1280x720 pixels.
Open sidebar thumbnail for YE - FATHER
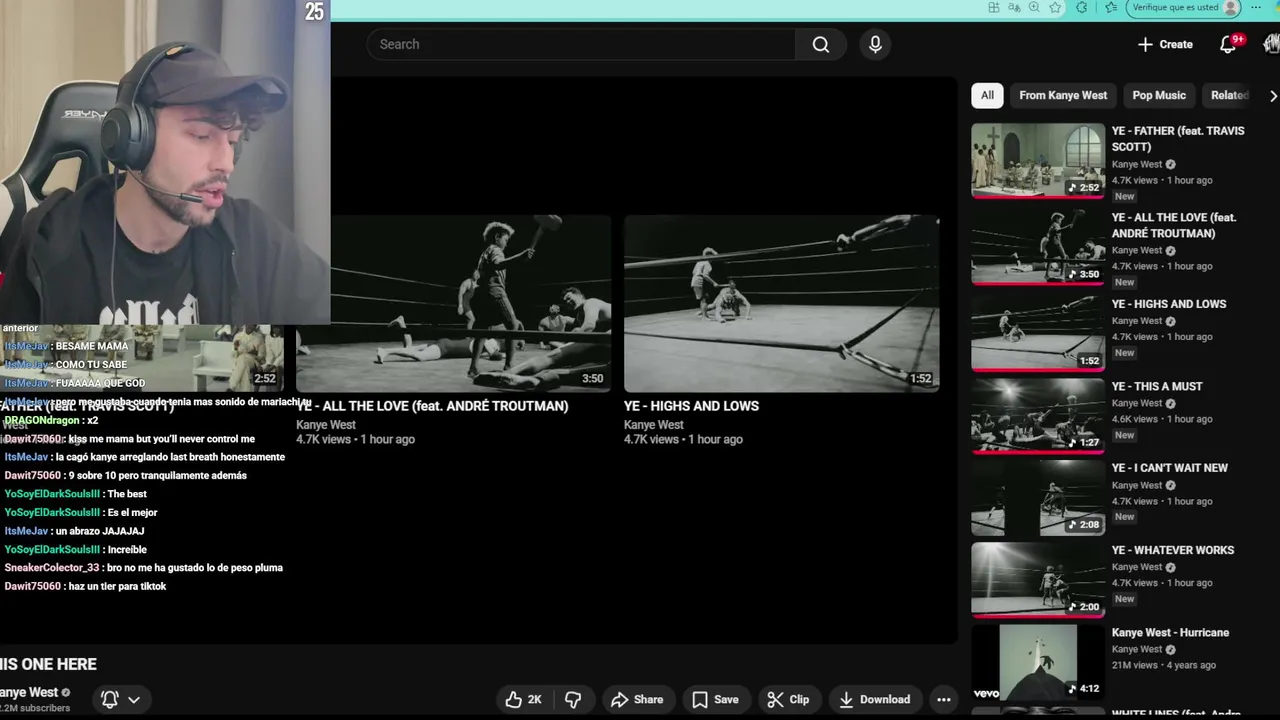(1038, 160)
